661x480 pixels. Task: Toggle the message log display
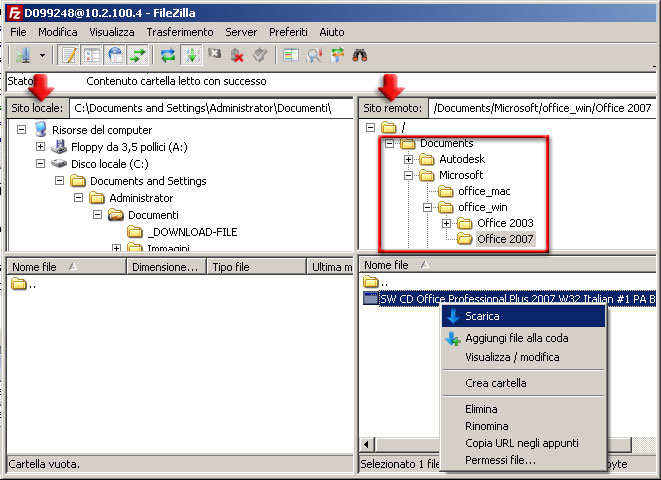(69, 55)
